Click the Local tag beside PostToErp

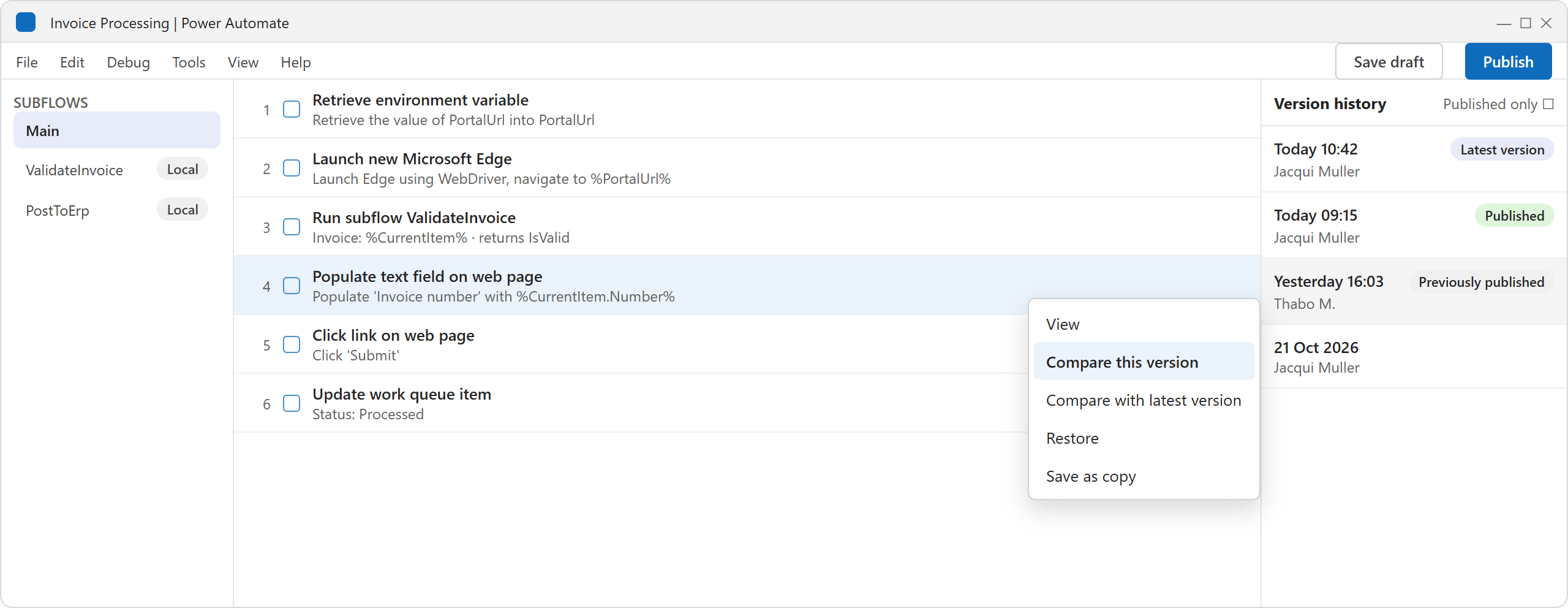(x=183, y=210)
